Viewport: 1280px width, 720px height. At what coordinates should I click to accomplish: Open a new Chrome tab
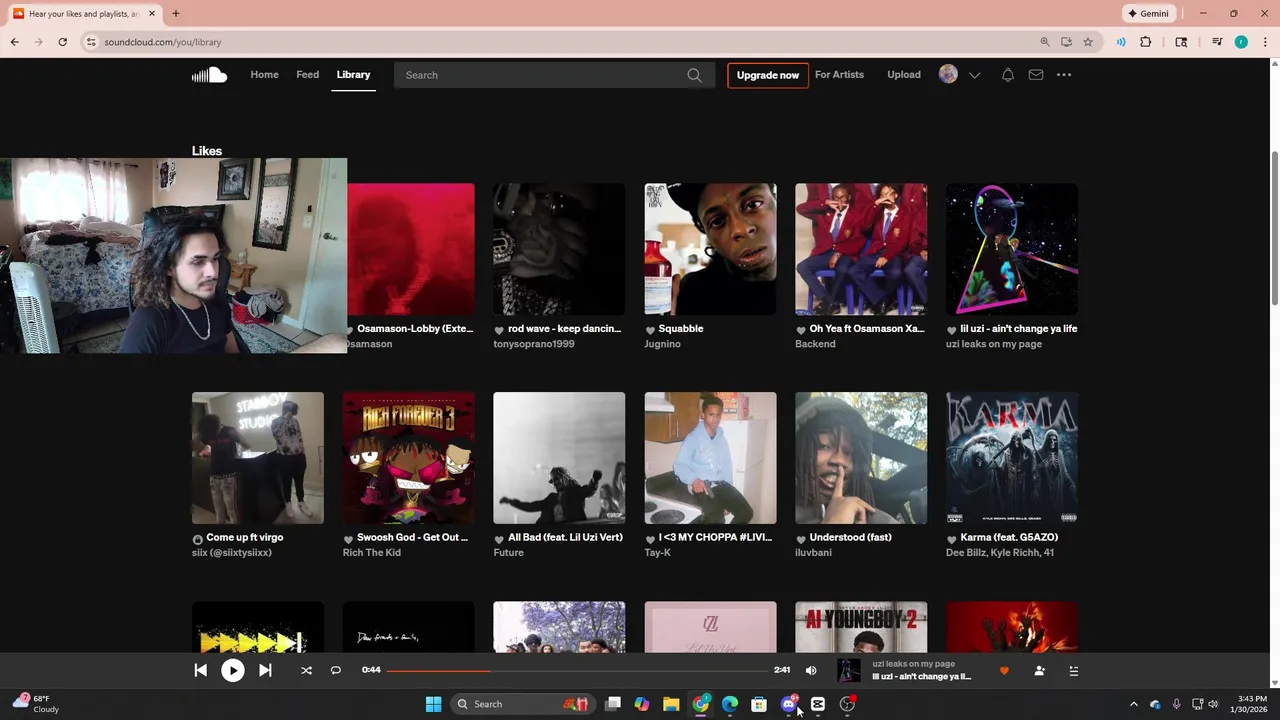pyautogui.click(x=175, y=14)
